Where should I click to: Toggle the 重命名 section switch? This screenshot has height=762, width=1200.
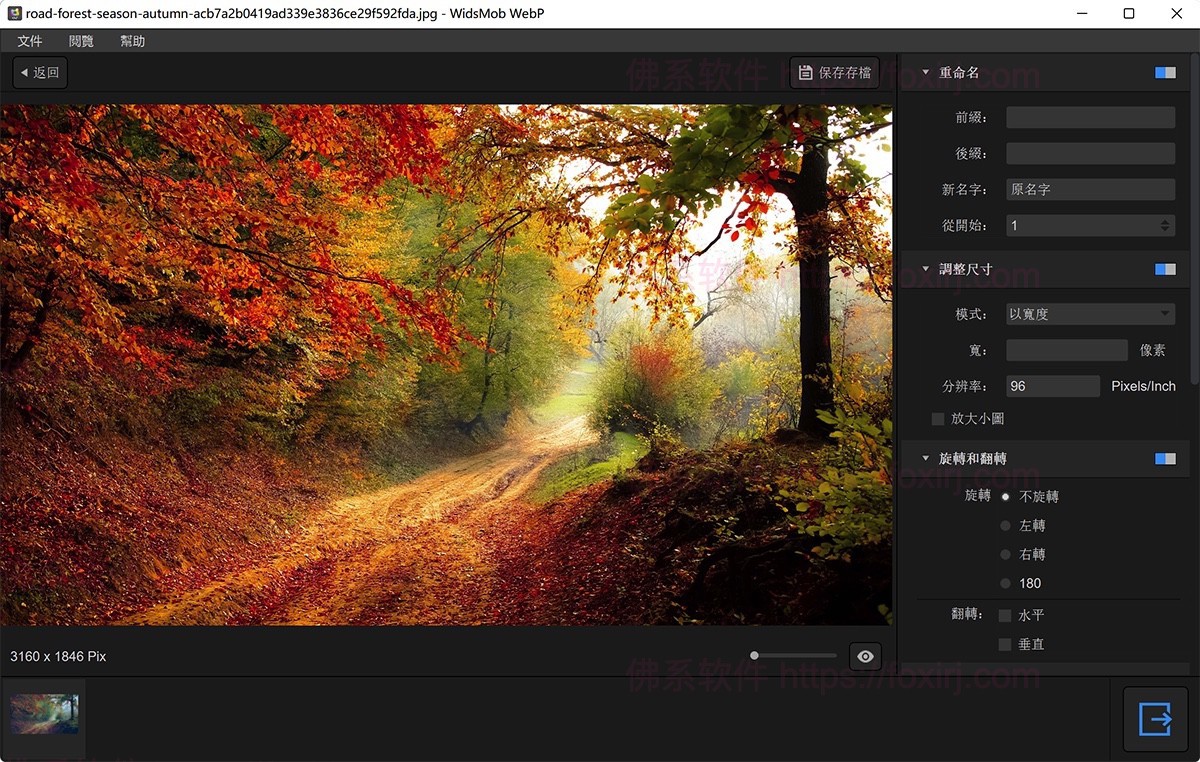click(1165, 73)
